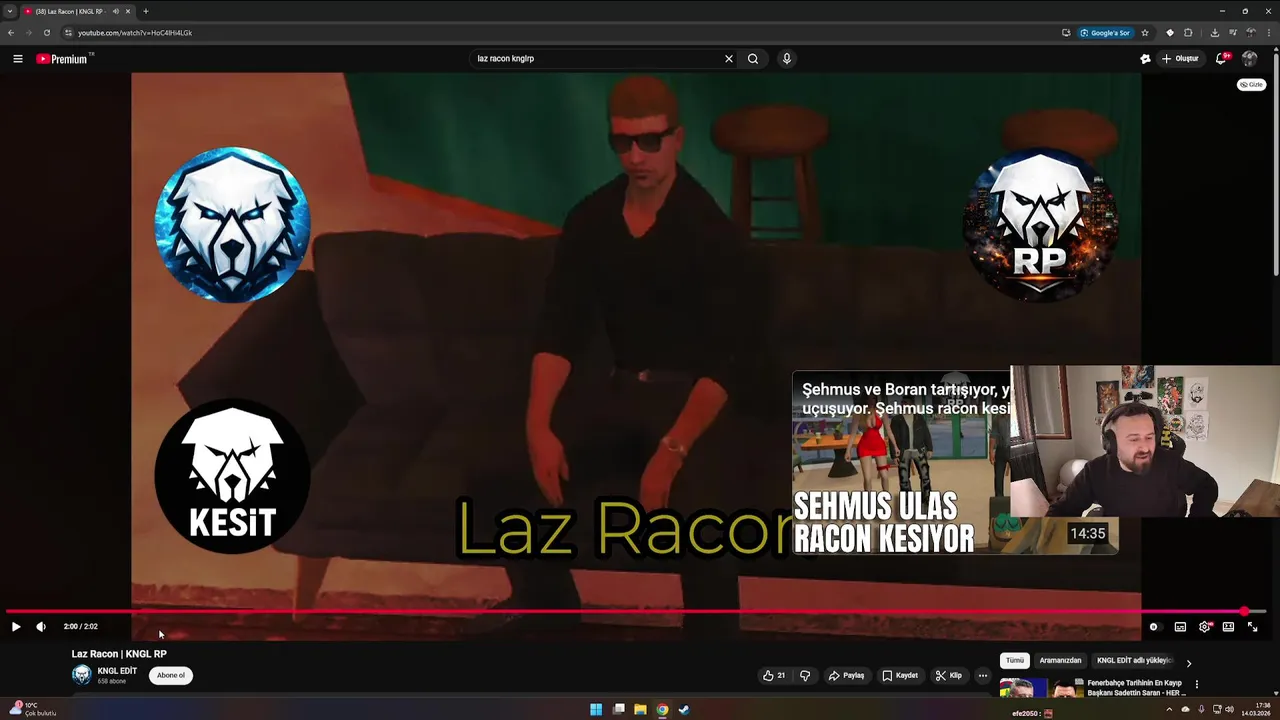
Task: Open Steam from the taskbar
Action: point(684,710)
